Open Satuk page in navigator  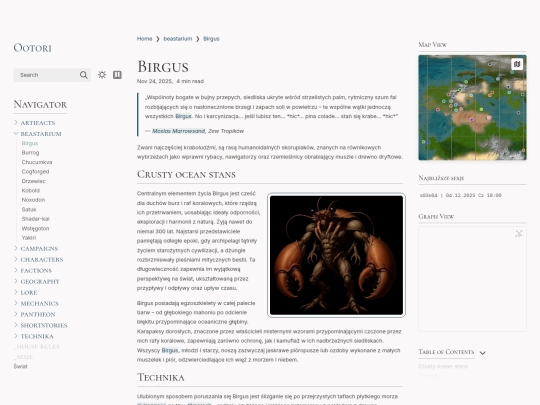[x=29, y=209]
